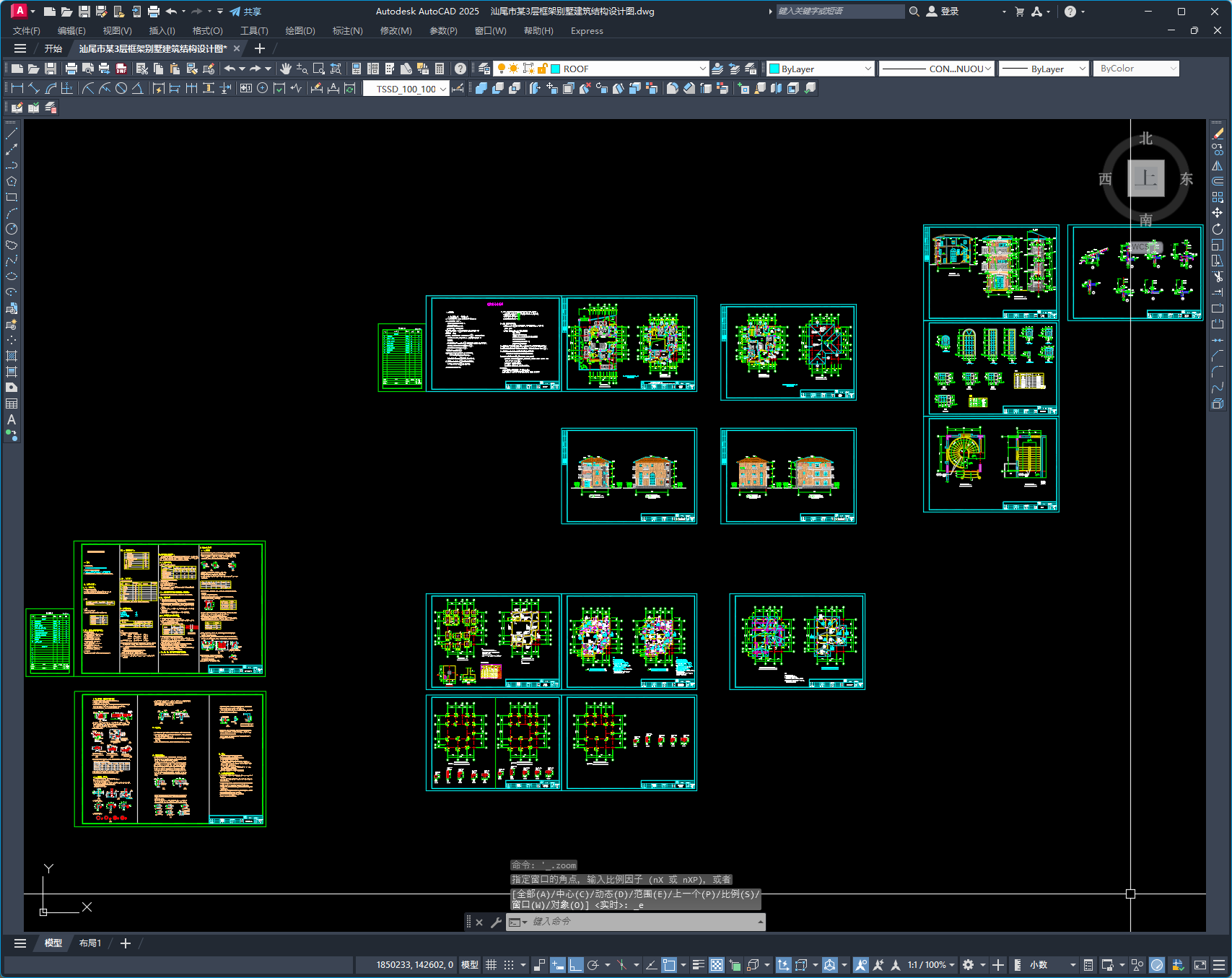Select the Line draw tool
The width and height of the screenshot is (1232, 978).
click(12, 134)
